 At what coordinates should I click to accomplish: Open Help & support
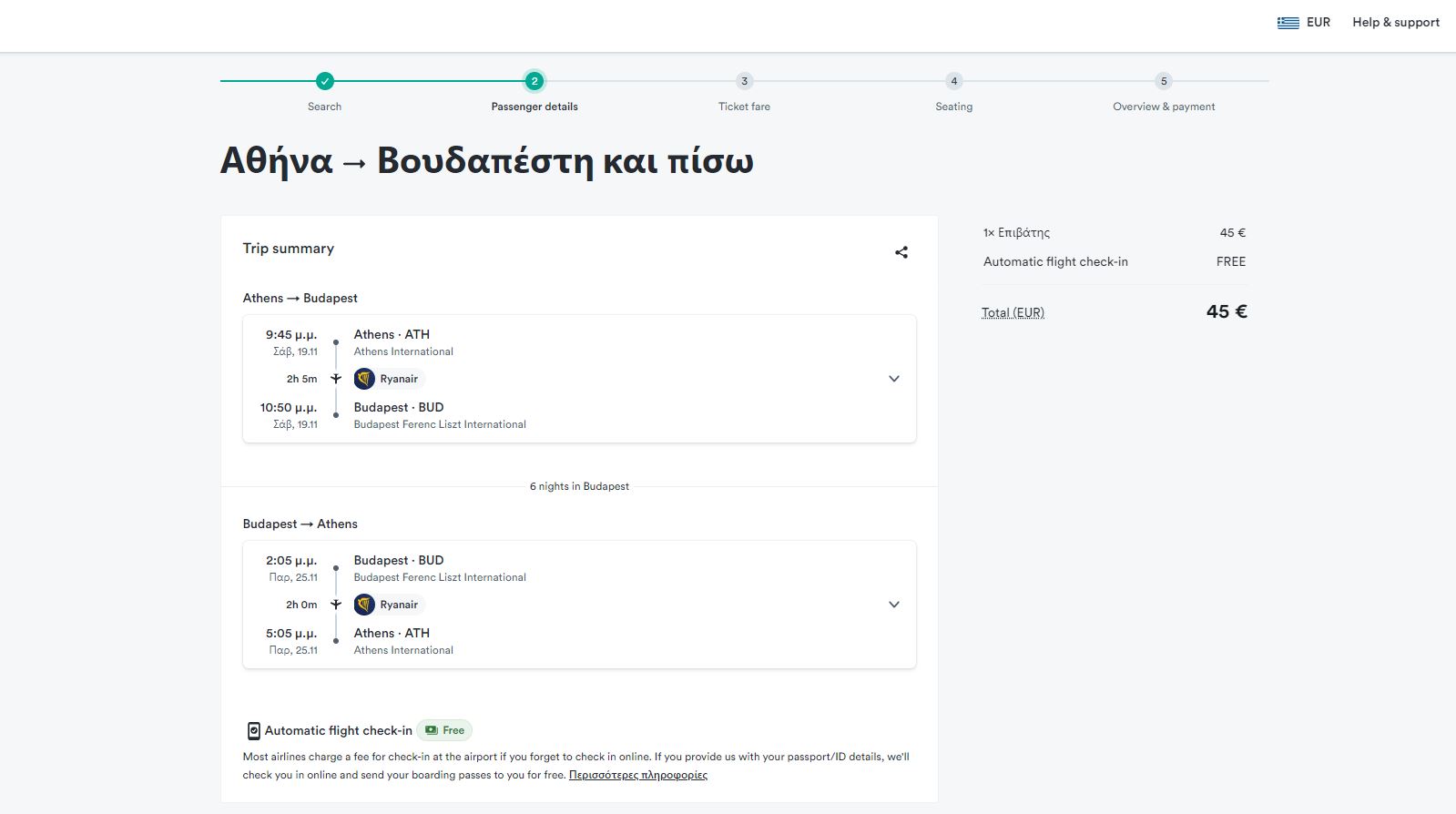point(1396,23)
